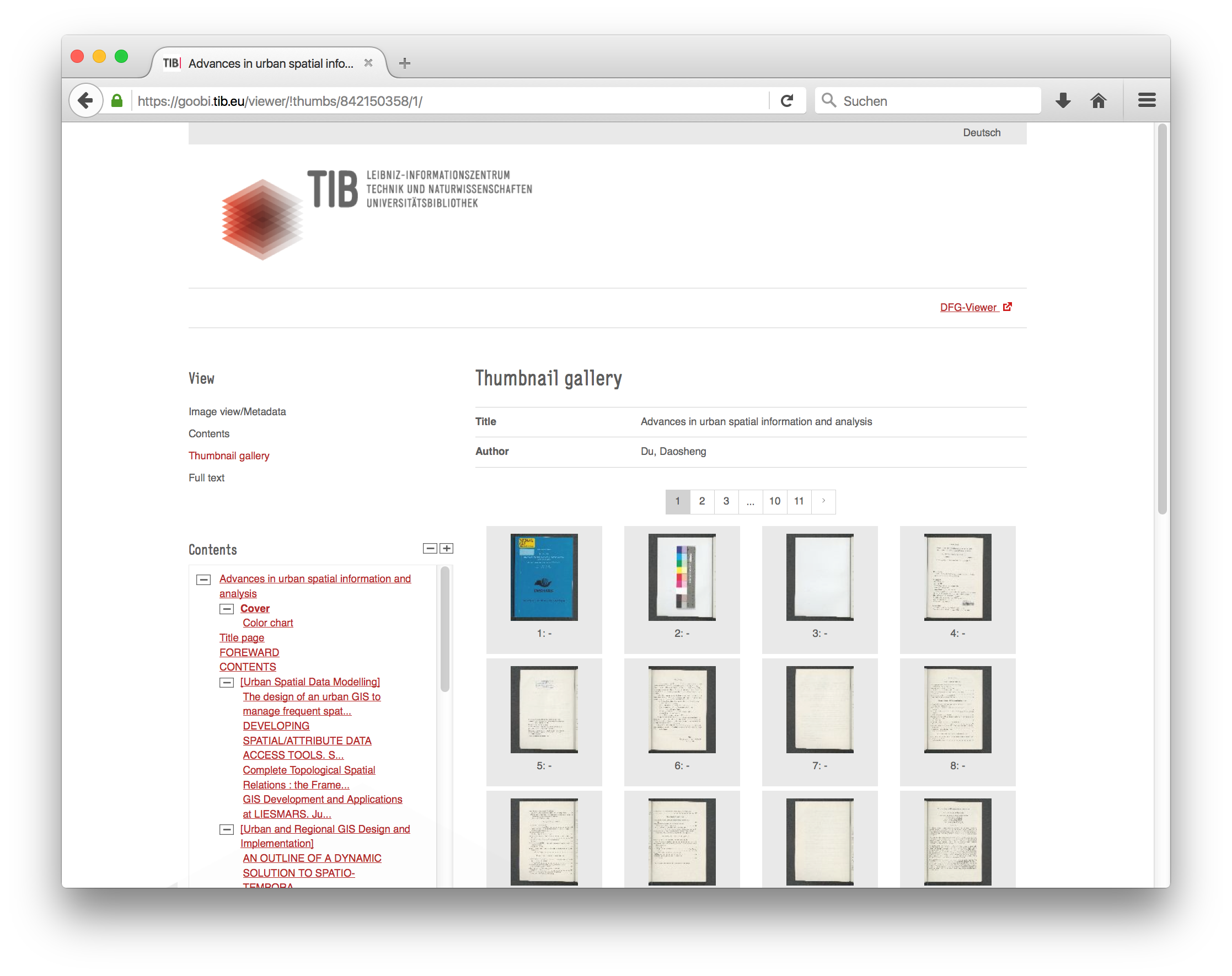
Task: Open thumbnail 6 page
Action: 682,710
